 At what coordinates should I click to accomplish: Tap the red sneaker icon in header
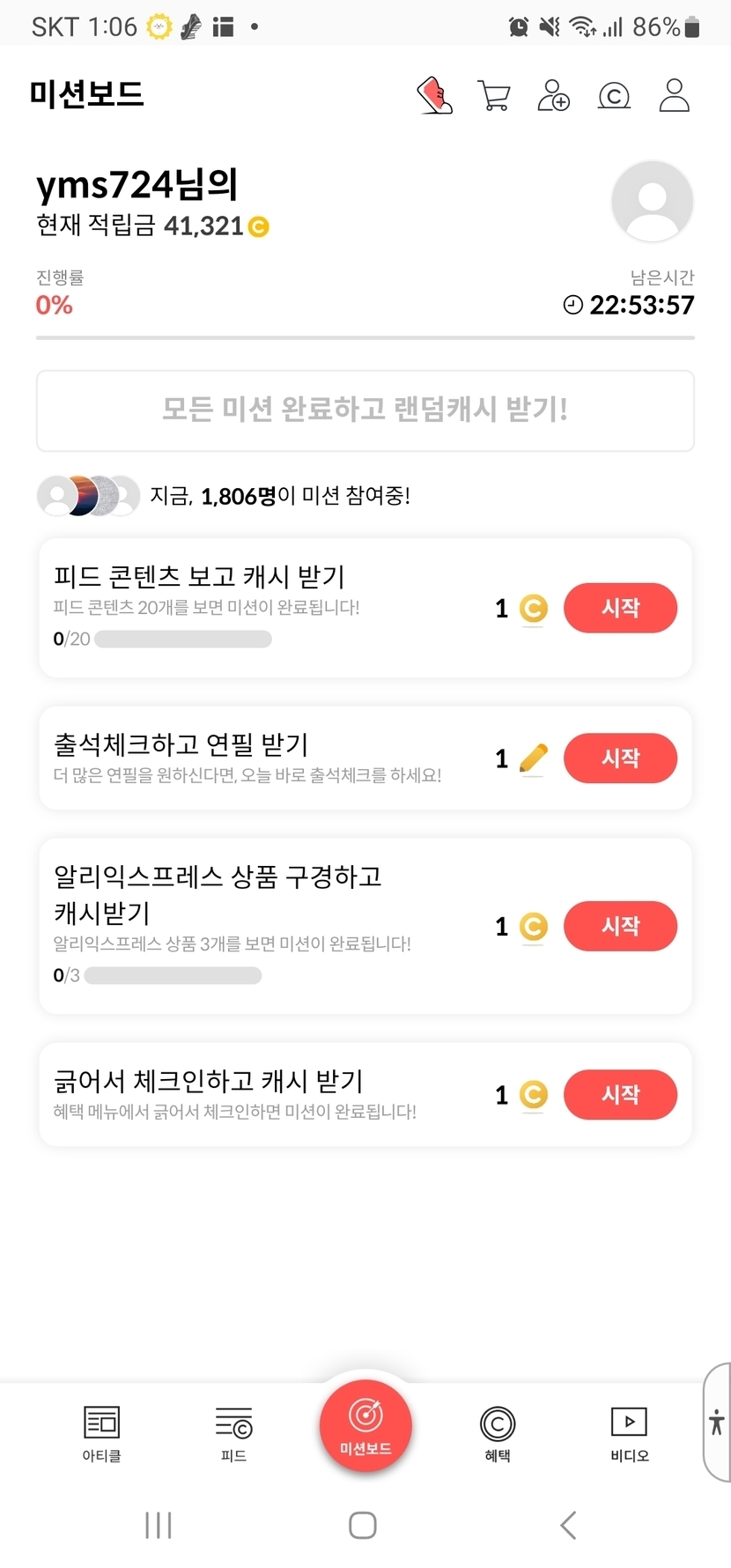(434, 95)
